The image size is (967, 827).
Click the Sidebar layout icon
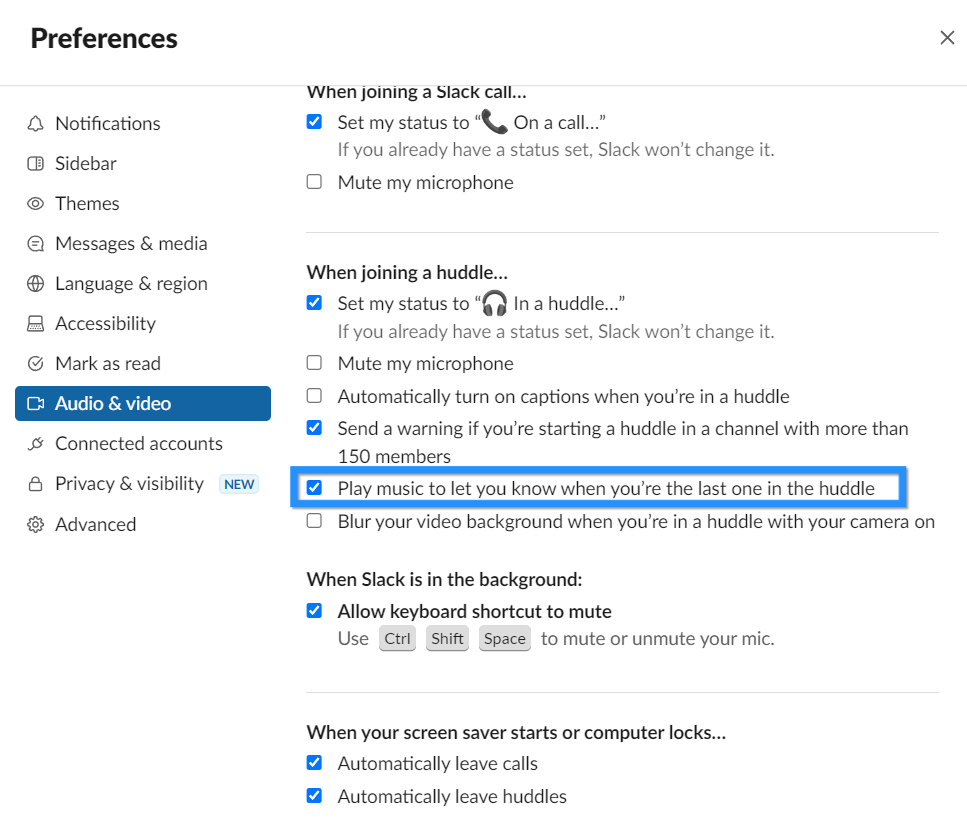click(36, 164)
